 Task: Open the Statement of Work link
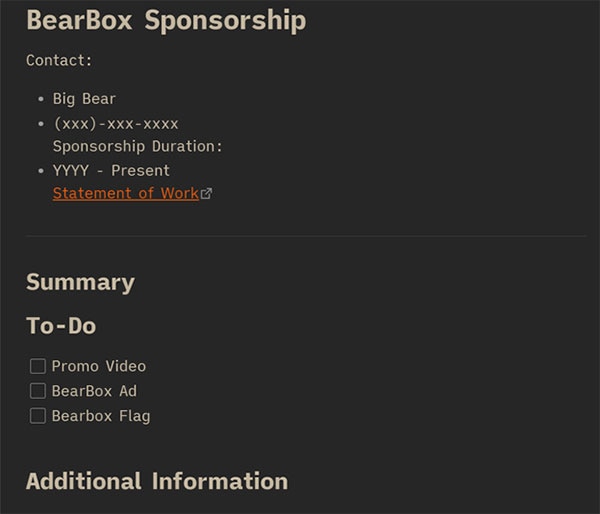click(125, 193)
